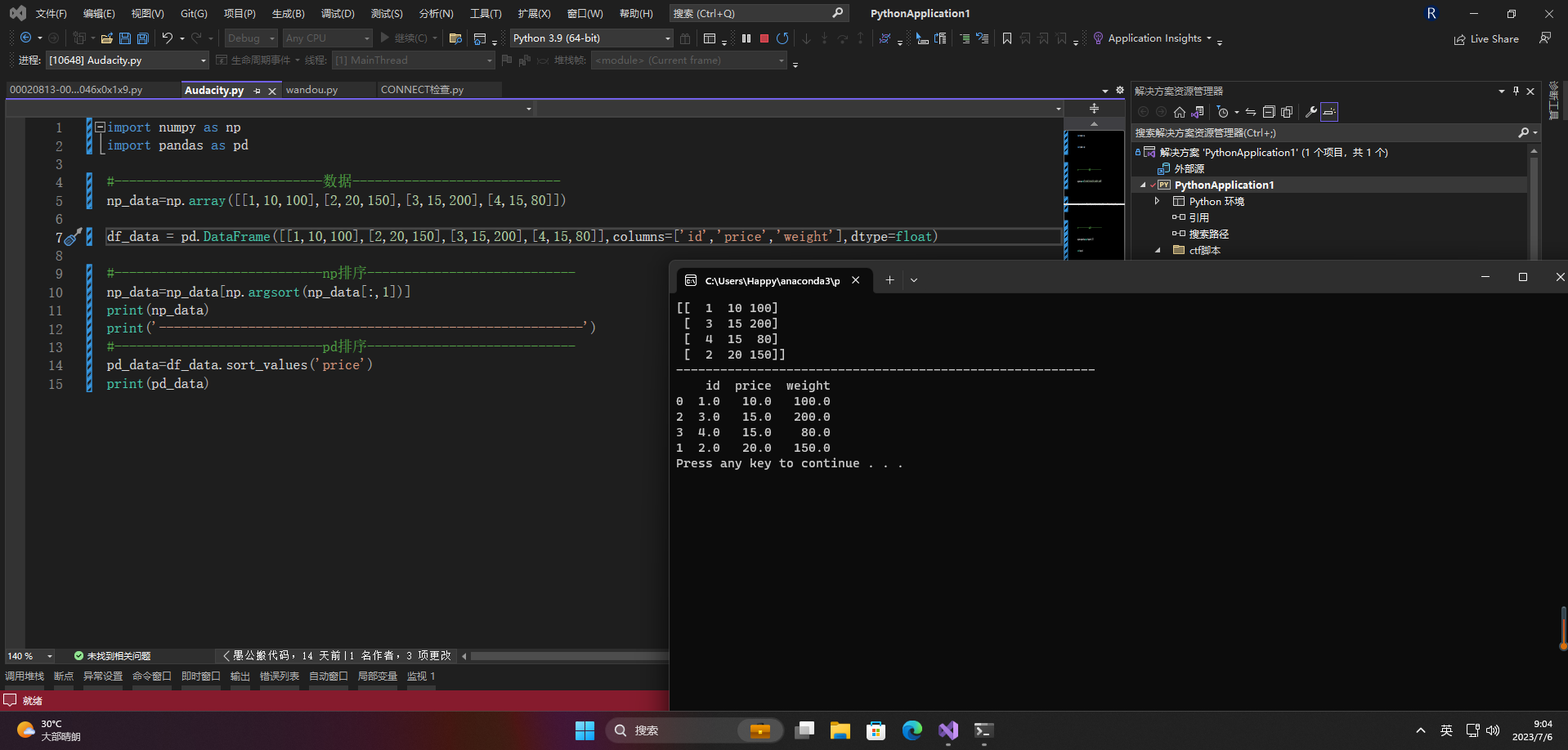Viewport: 1568px width, 750px height.
Task: Toggle pin on the Audacity.py tab
Action: 257,91
